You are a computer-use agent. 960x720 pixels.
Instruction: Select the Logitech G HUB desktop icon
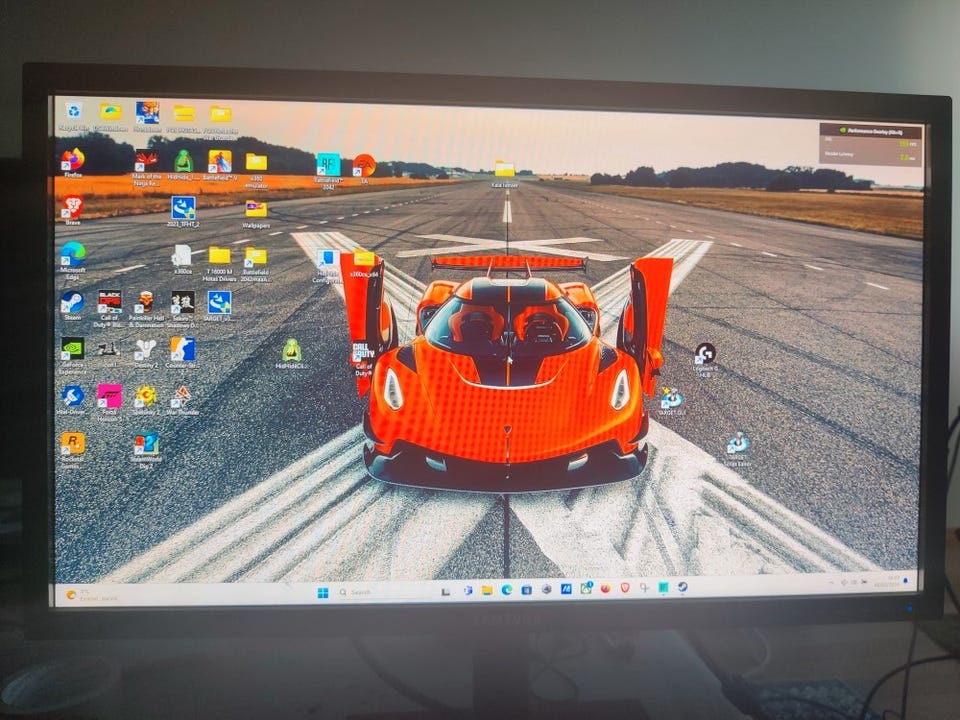pos(705,359)
